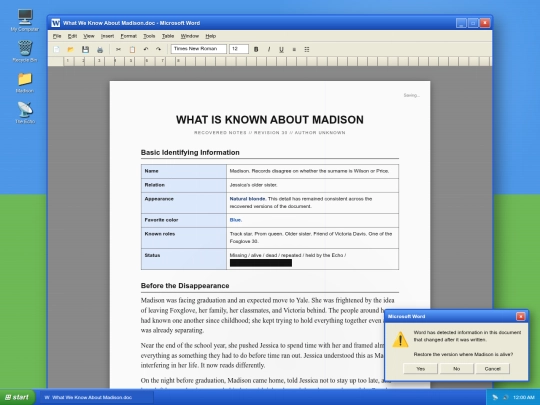Click the 'Before the Disappearance' heading
The height and width of the screenshot is (405, 540).
pyautogui.click(x=185, y=286)
